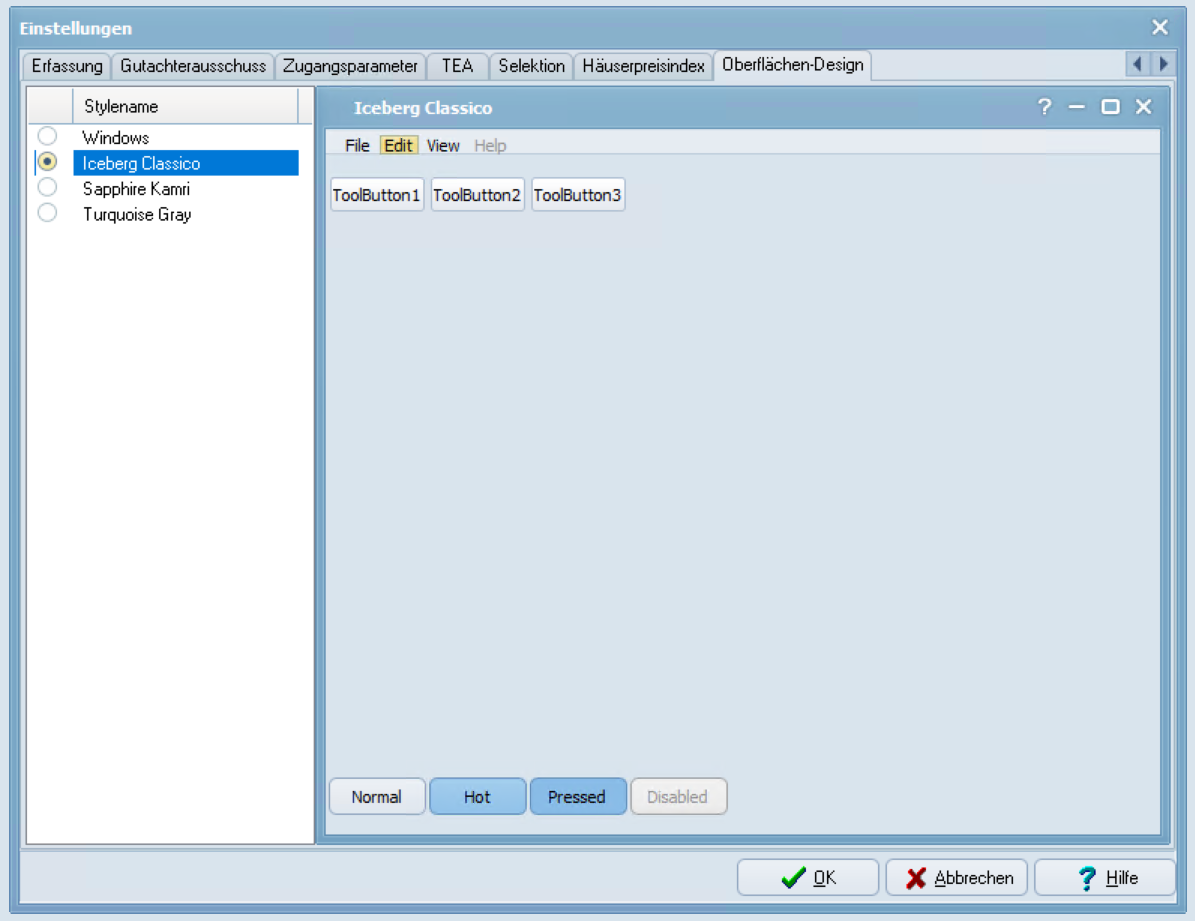Open the File menu in preview

click(357, 146)
